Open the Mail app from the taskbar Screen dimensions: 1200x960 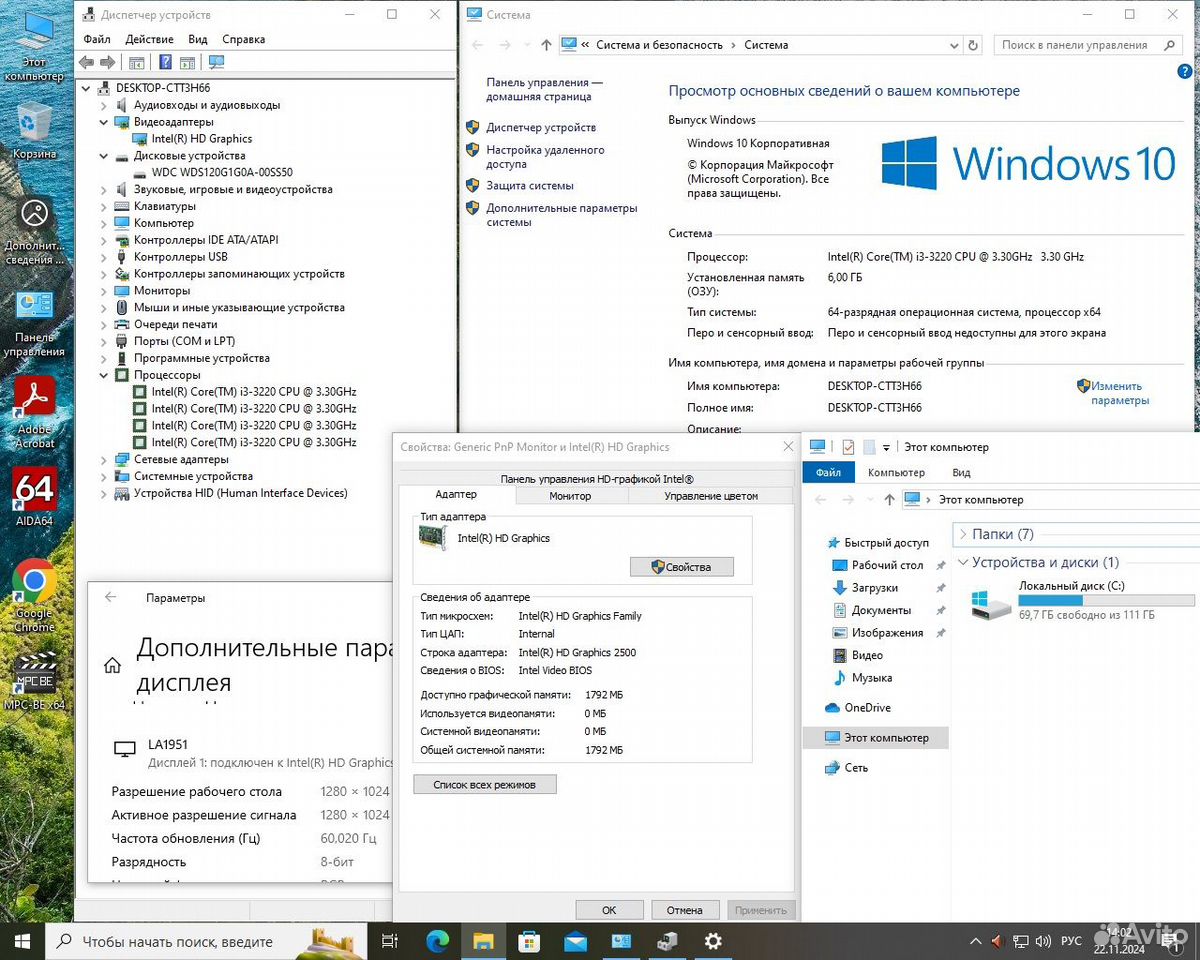[x=575, y=941]
